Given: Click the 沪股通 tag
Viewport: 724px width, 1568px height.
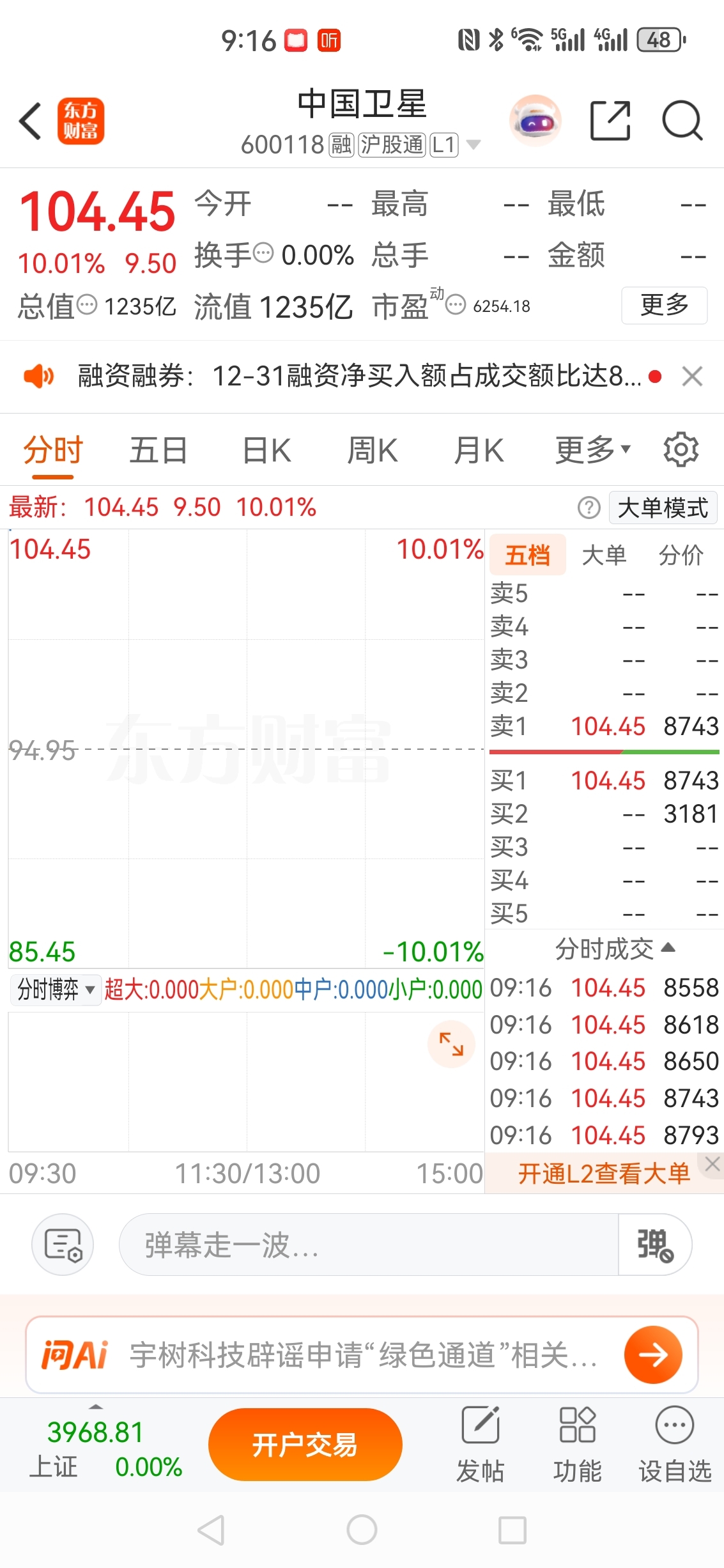Looking at the screenshot, I should click(392, 144).
